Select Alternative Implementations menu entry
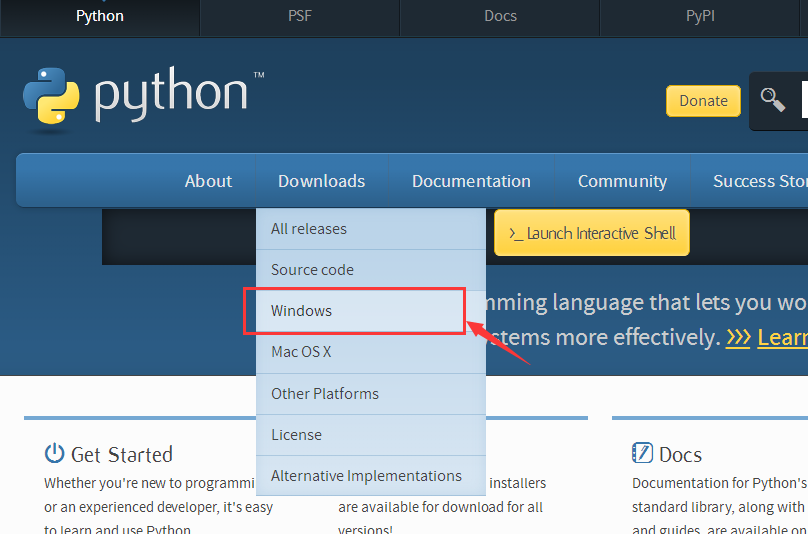The image size is (808, 534). (x=366, y=476)
